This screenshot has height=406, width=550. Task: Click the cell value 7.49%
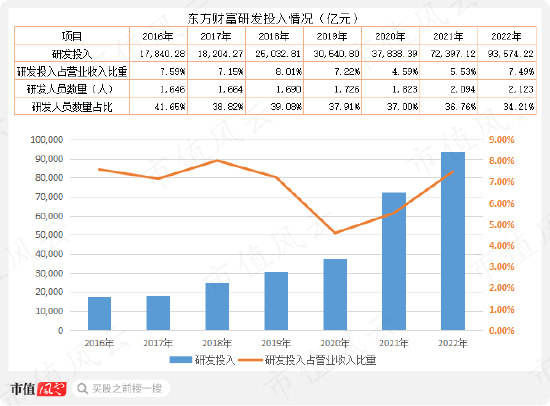pos(522,72)
